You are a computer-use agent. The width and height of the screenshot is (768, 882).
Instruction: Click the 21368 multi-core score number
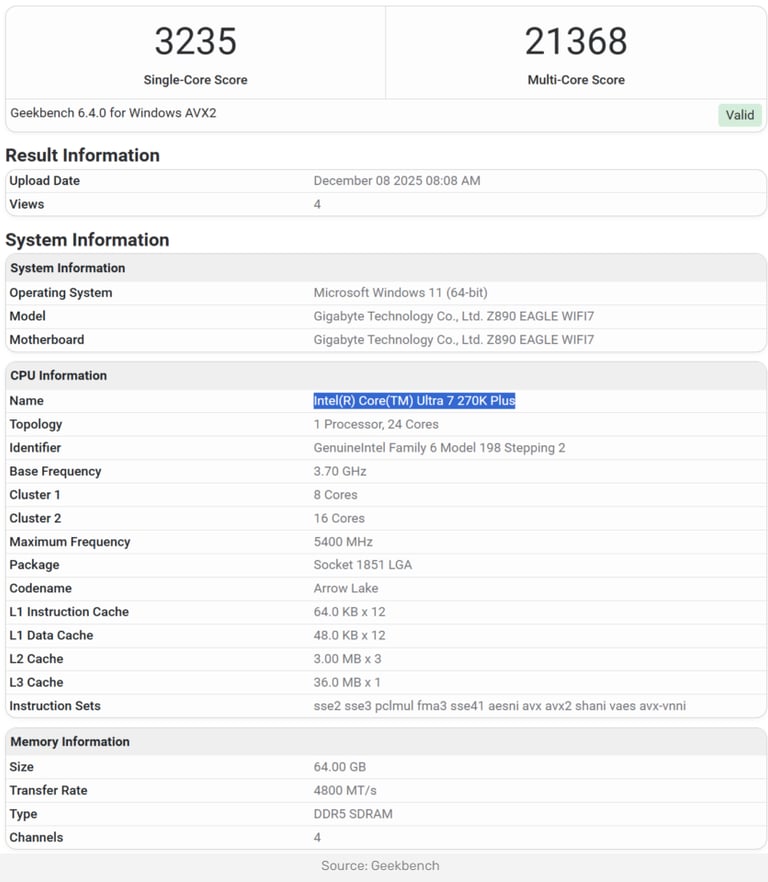pyautogui.click(x=576, y=42)
